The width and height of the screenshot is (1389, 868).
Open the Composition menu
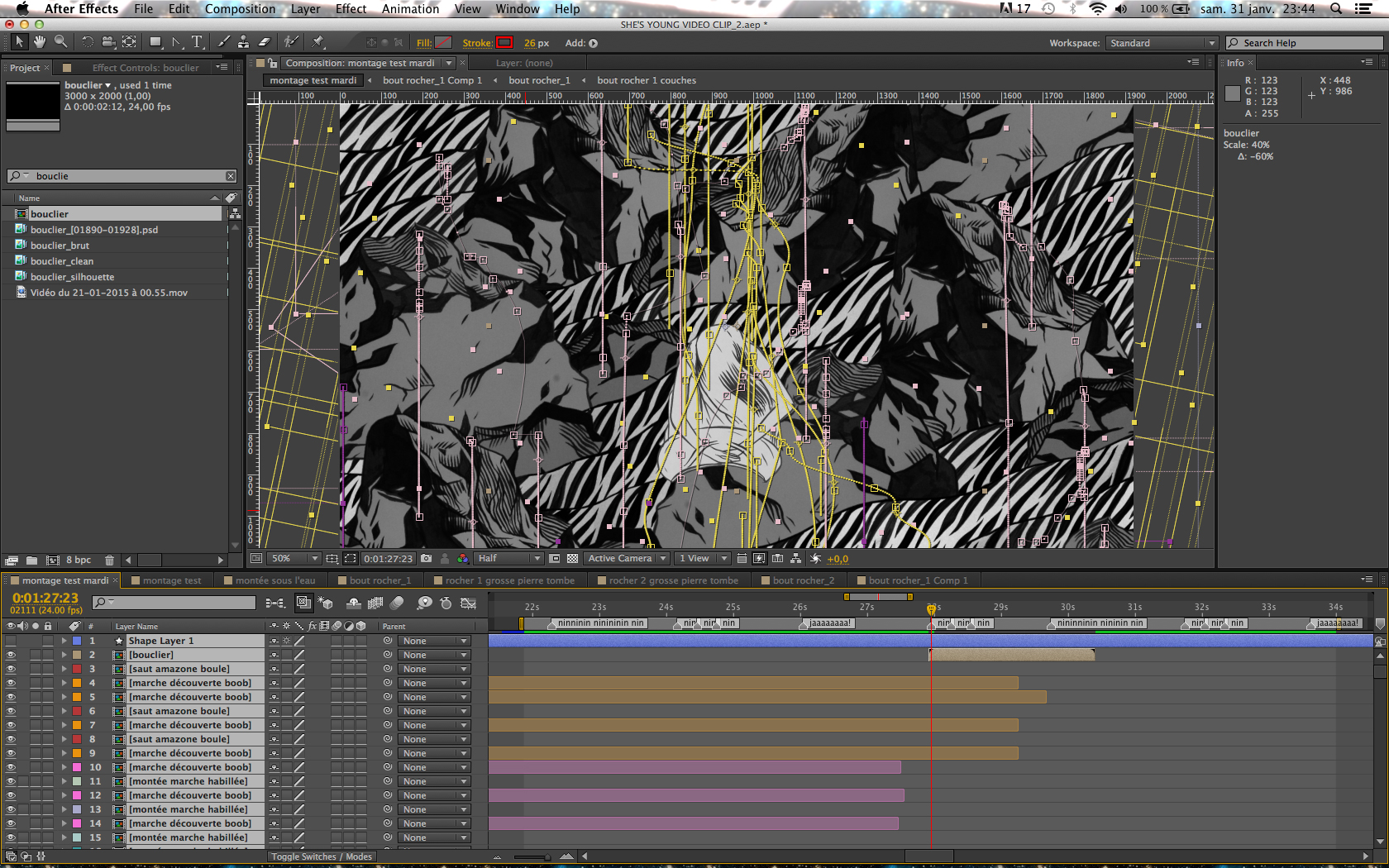point(240,9)
